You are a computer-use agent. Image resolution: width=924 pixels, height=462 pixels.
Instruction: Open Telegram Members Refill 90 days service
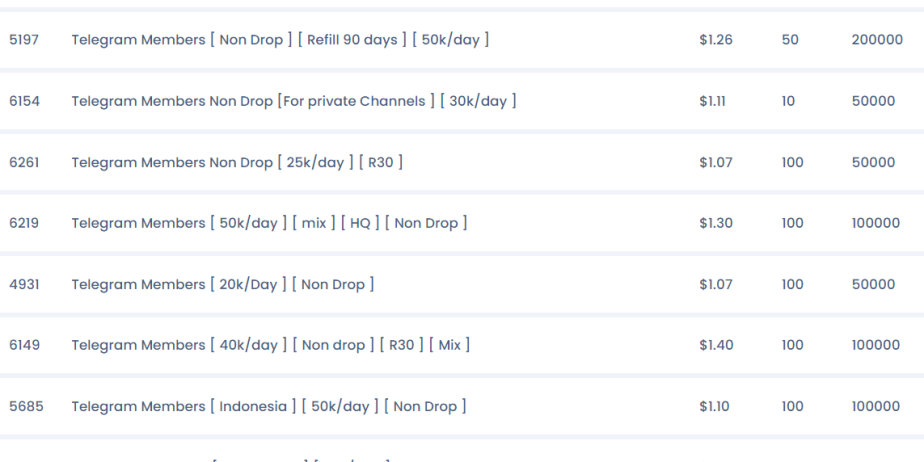280,40
